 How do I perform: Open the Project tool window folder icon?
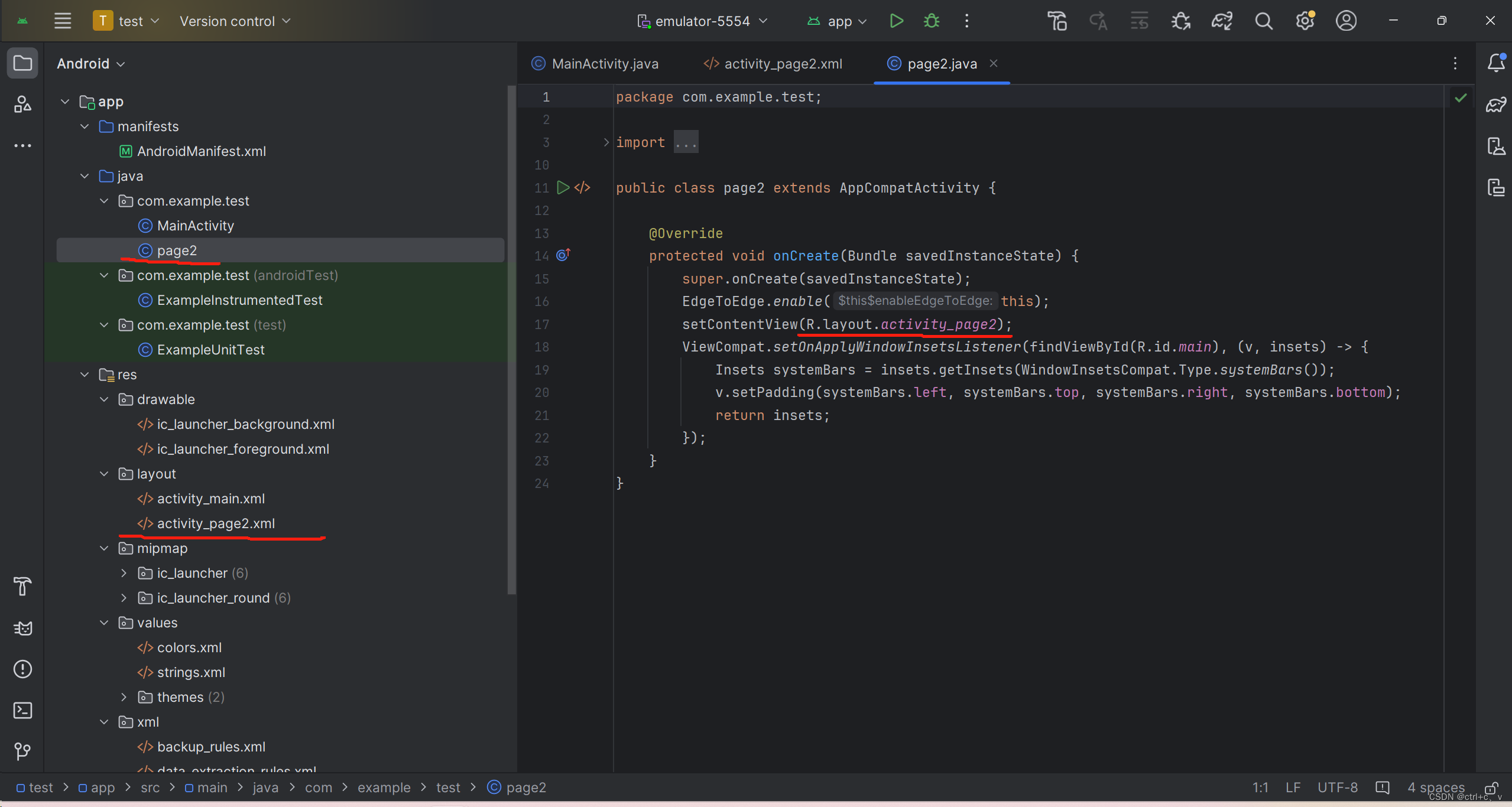[22, 63]
